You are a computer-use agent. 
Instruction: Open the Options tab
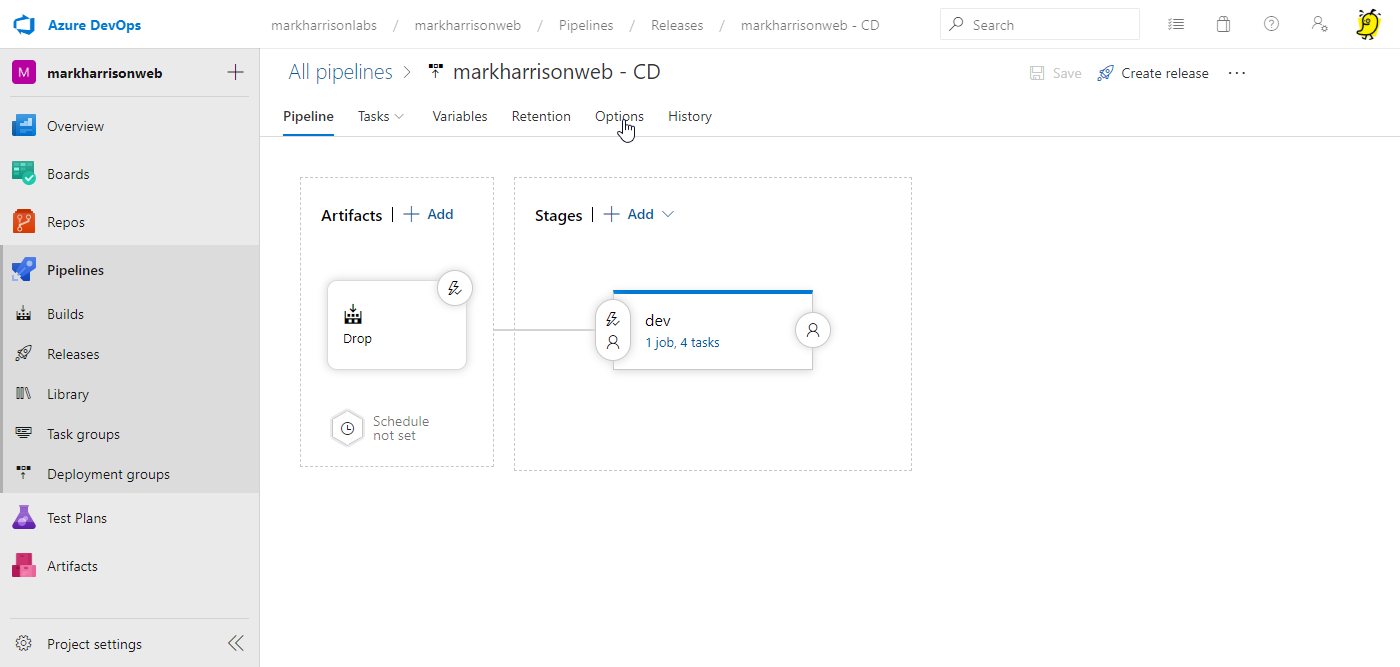619,117
